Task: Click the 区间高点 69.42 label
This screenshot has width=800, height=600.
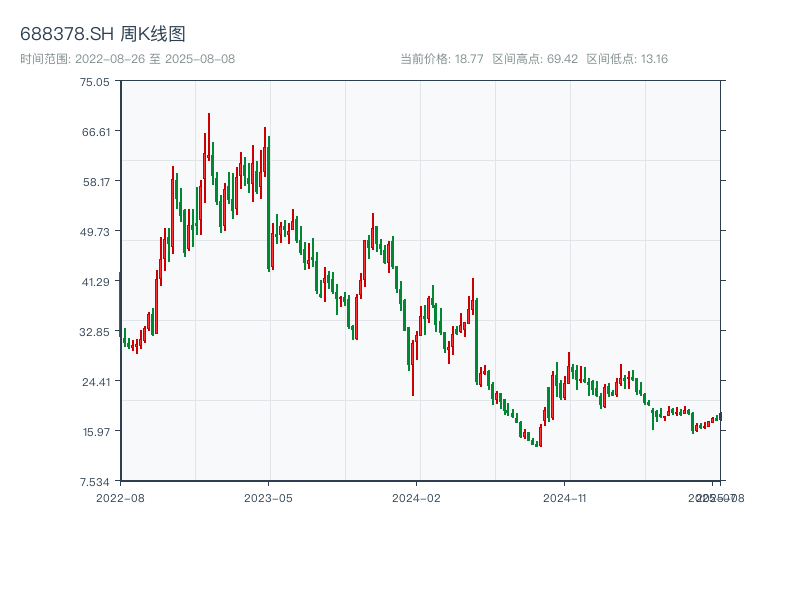Action: 535,59
